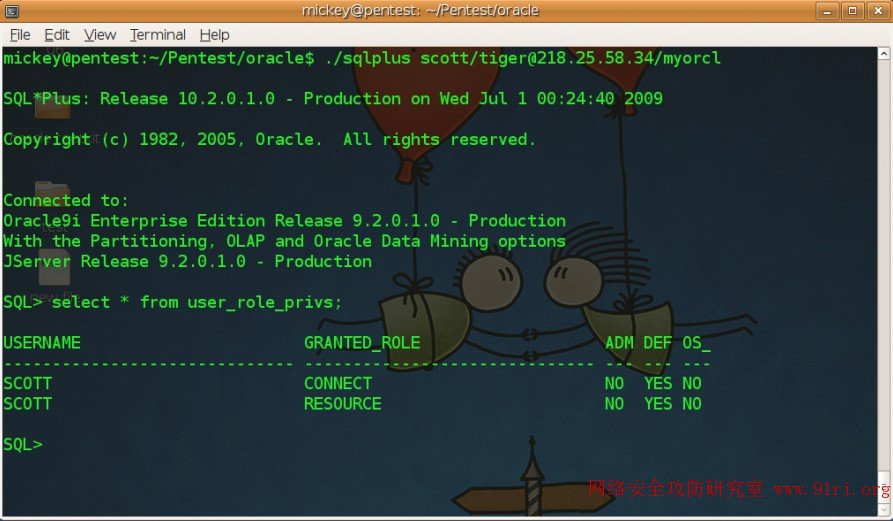The width and height of the screenshot is (893, 521).
Task: Open the View menu
Action: click(x=100, y=35)
